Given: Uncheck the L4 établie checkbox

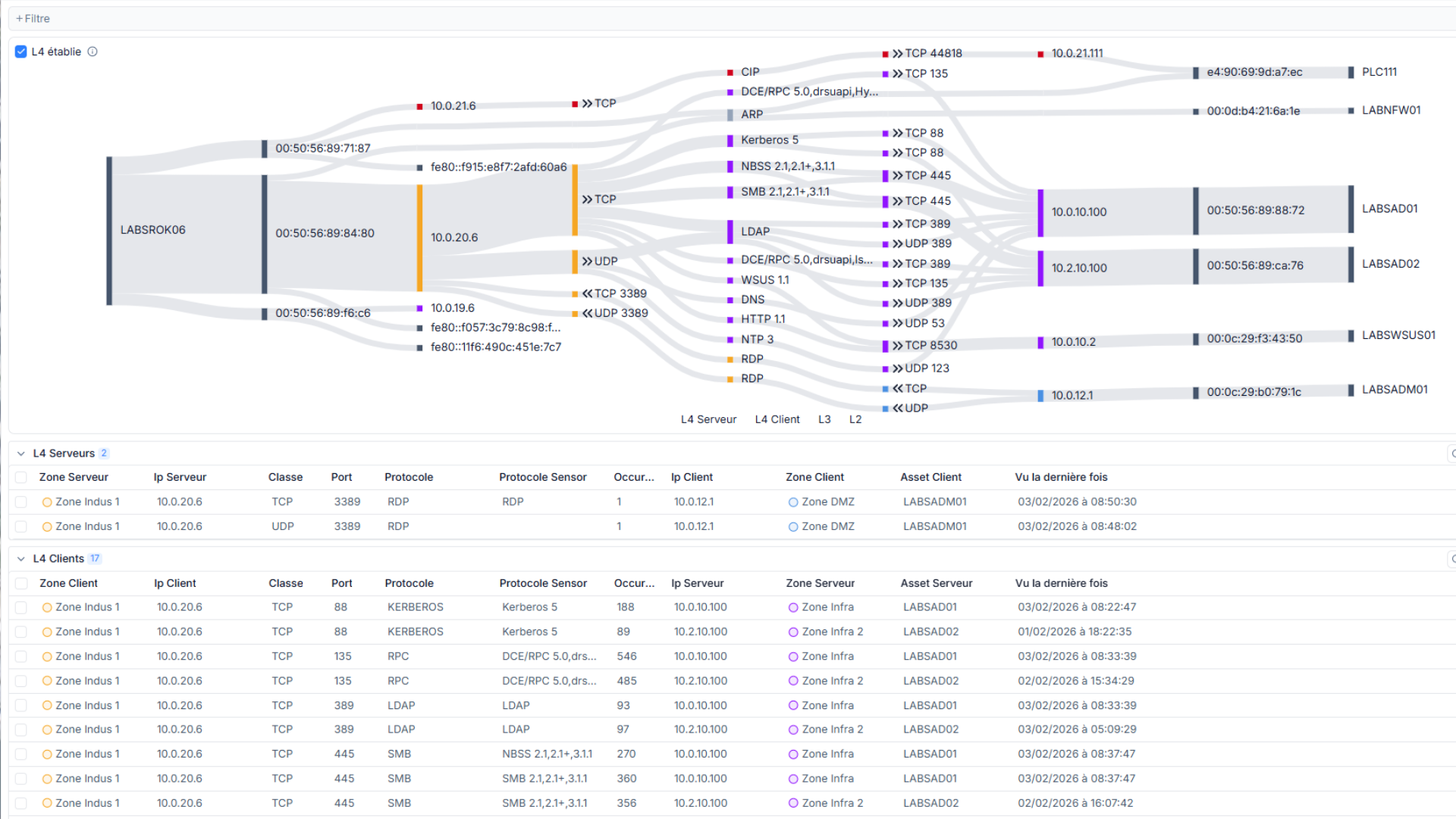Looking at the screenshot, I should (21, 52).
